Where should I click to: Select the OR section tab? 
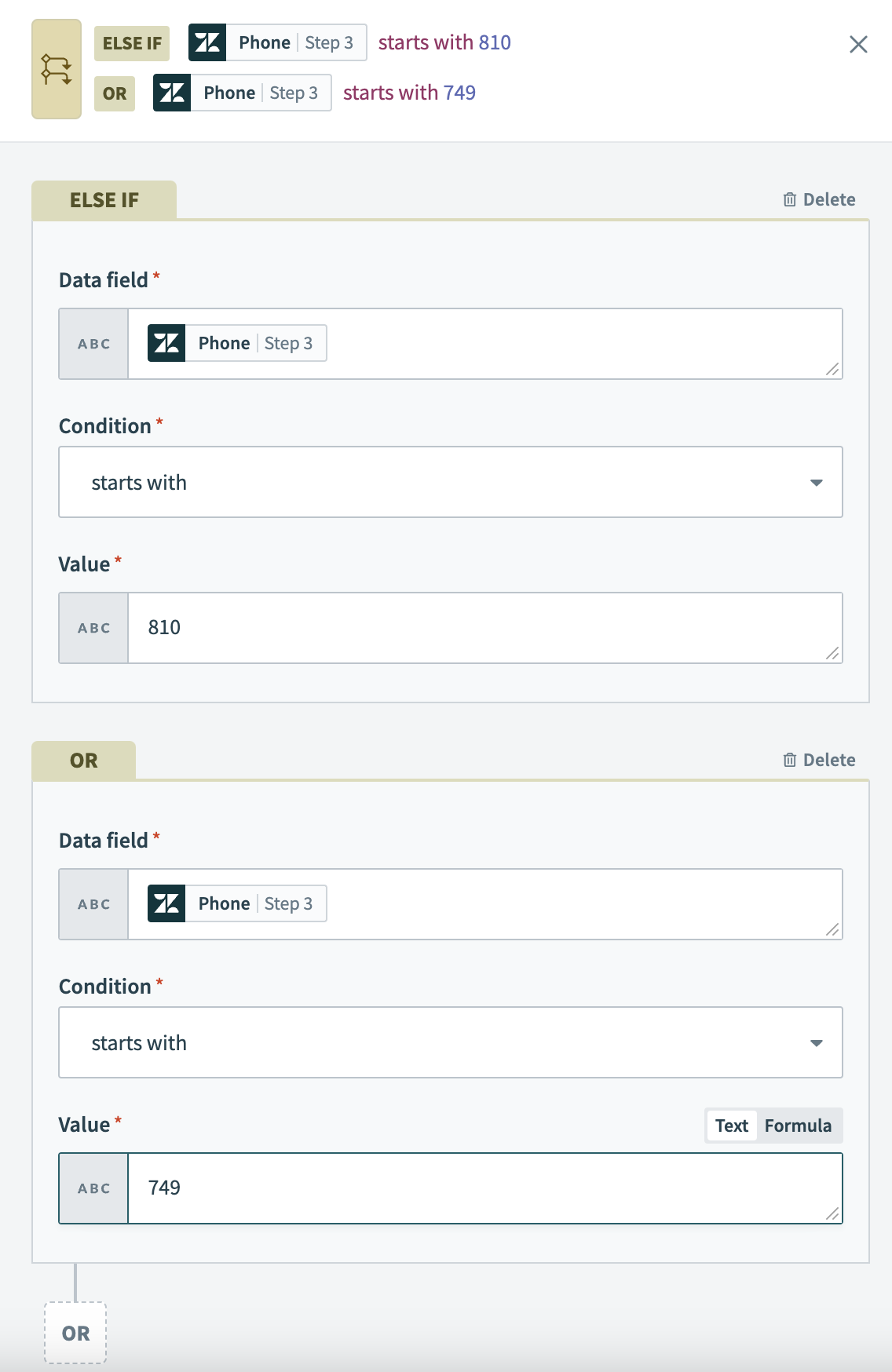coord(84,761)
